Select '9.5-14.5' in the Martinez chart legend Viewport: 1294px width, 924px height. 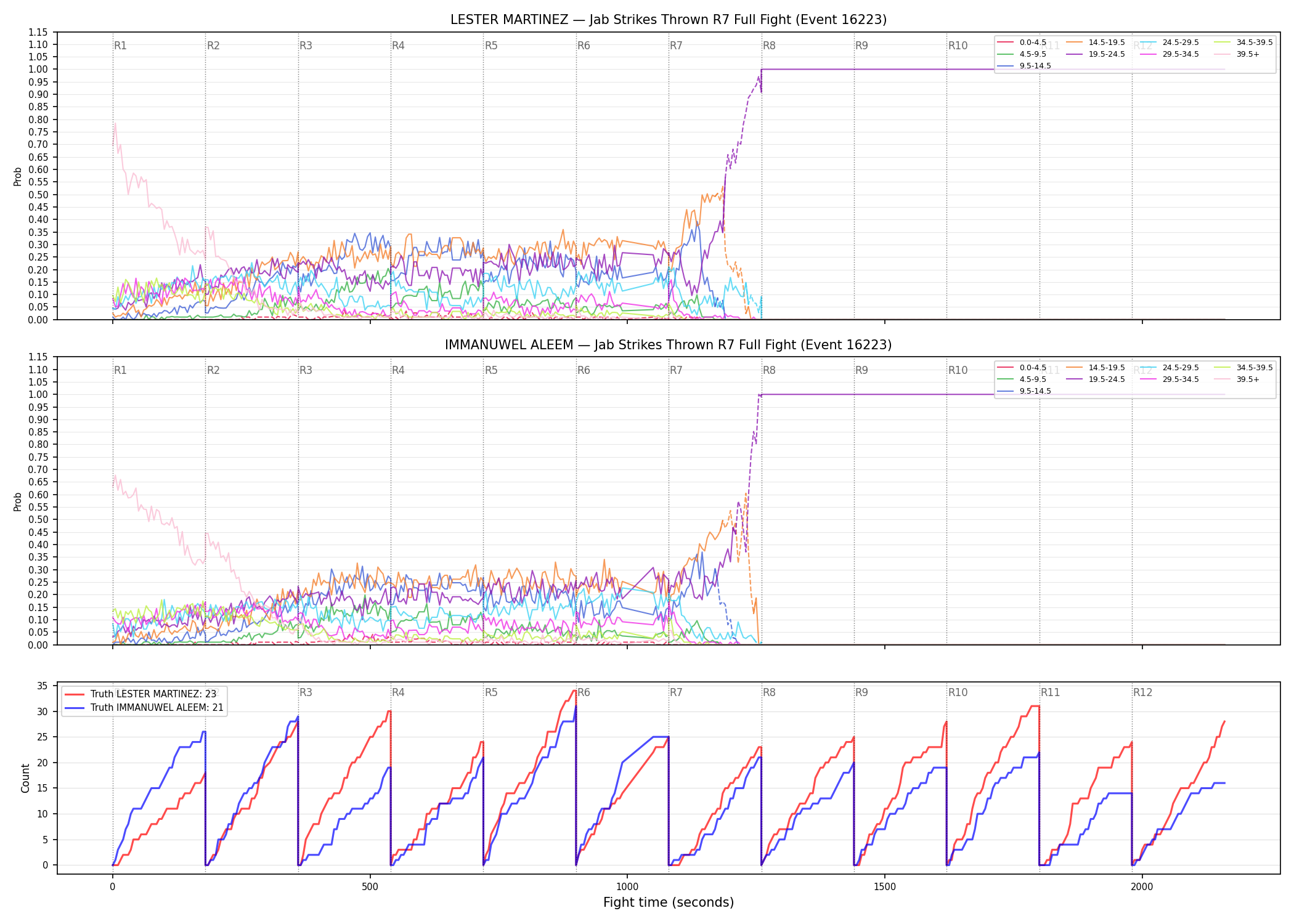coord(1035,66)
